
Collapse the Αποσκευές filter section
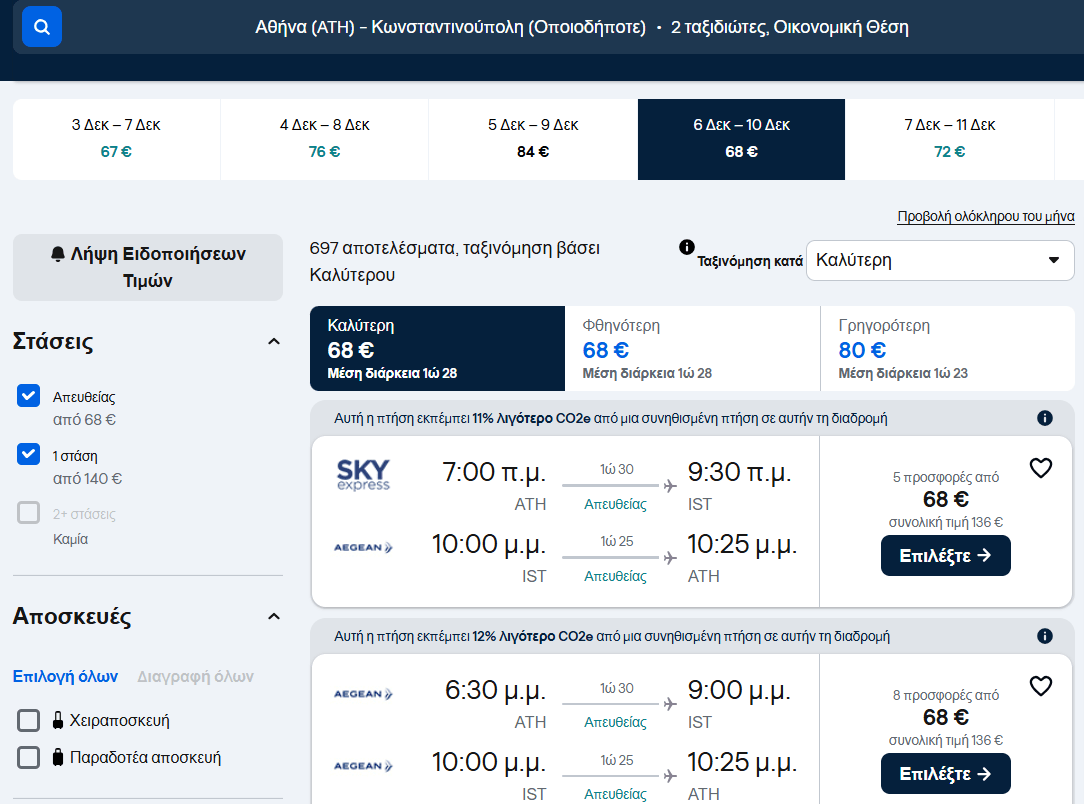274,617
